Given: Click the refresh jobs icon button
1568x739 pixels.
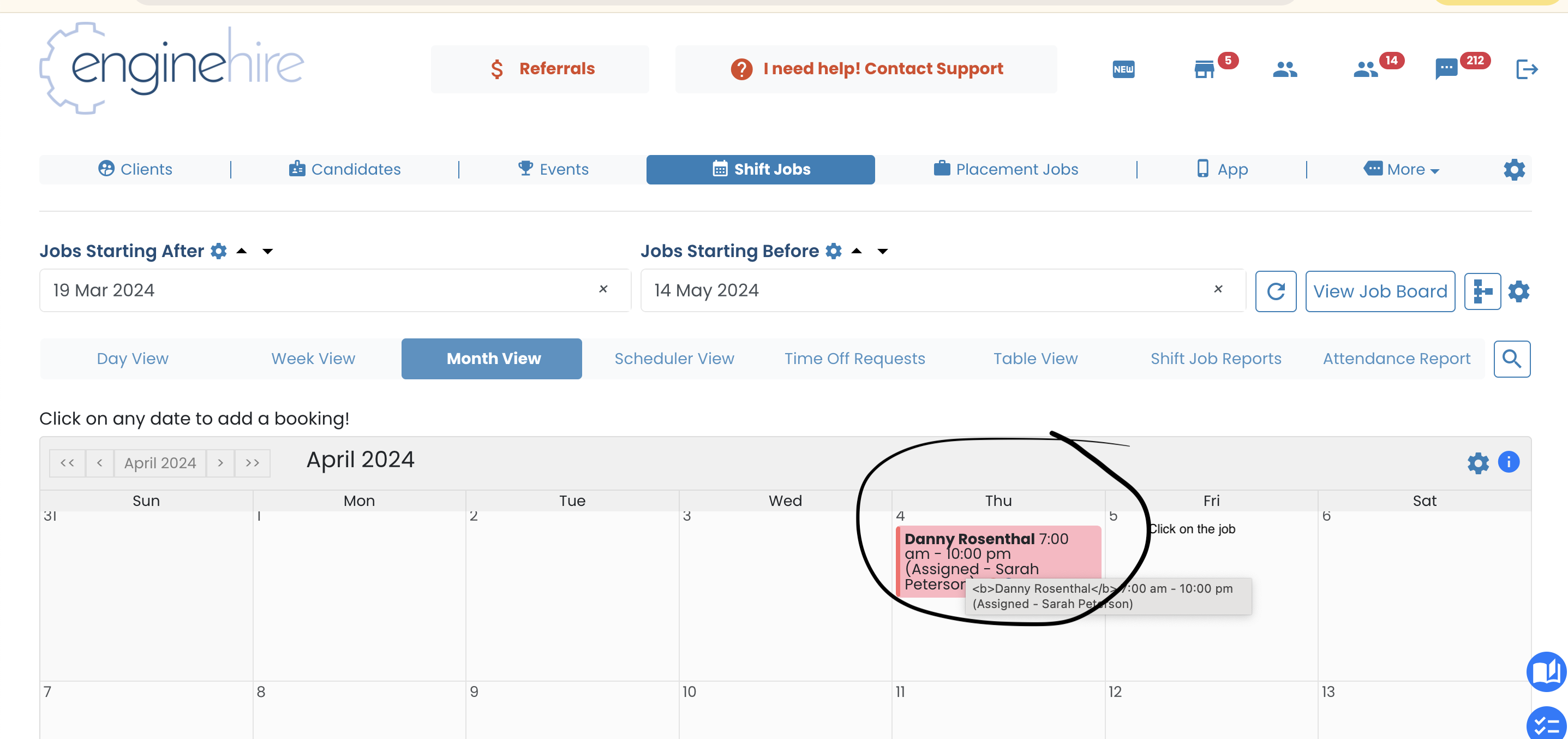Looking at the screenshot, I should [1276, 291].
